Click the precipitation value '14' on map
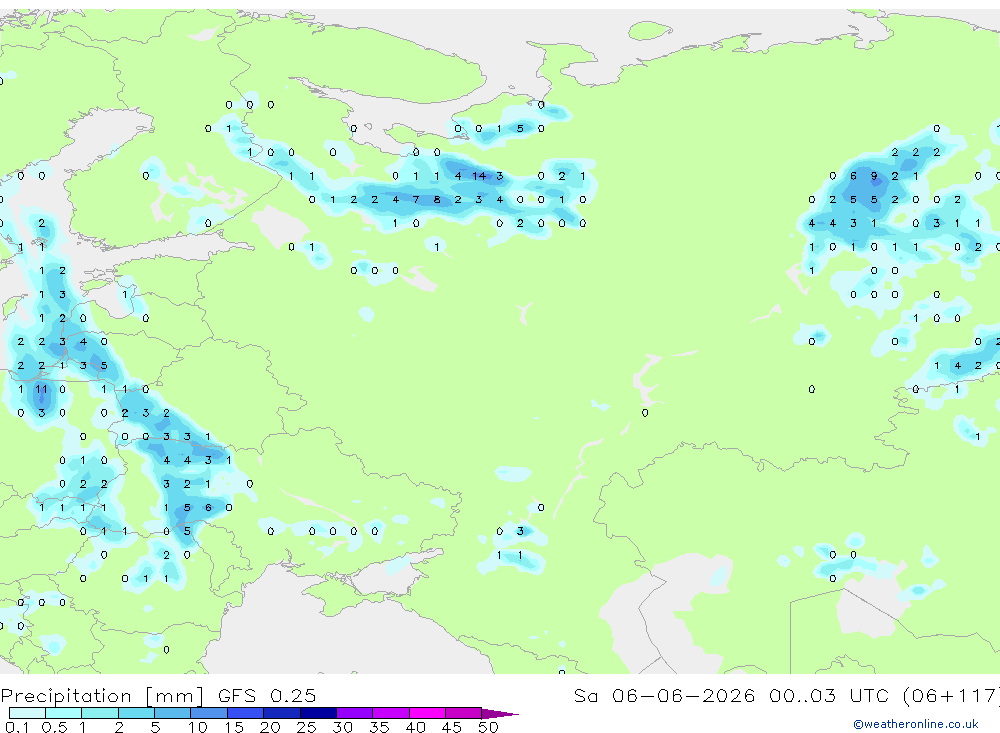 479,176
